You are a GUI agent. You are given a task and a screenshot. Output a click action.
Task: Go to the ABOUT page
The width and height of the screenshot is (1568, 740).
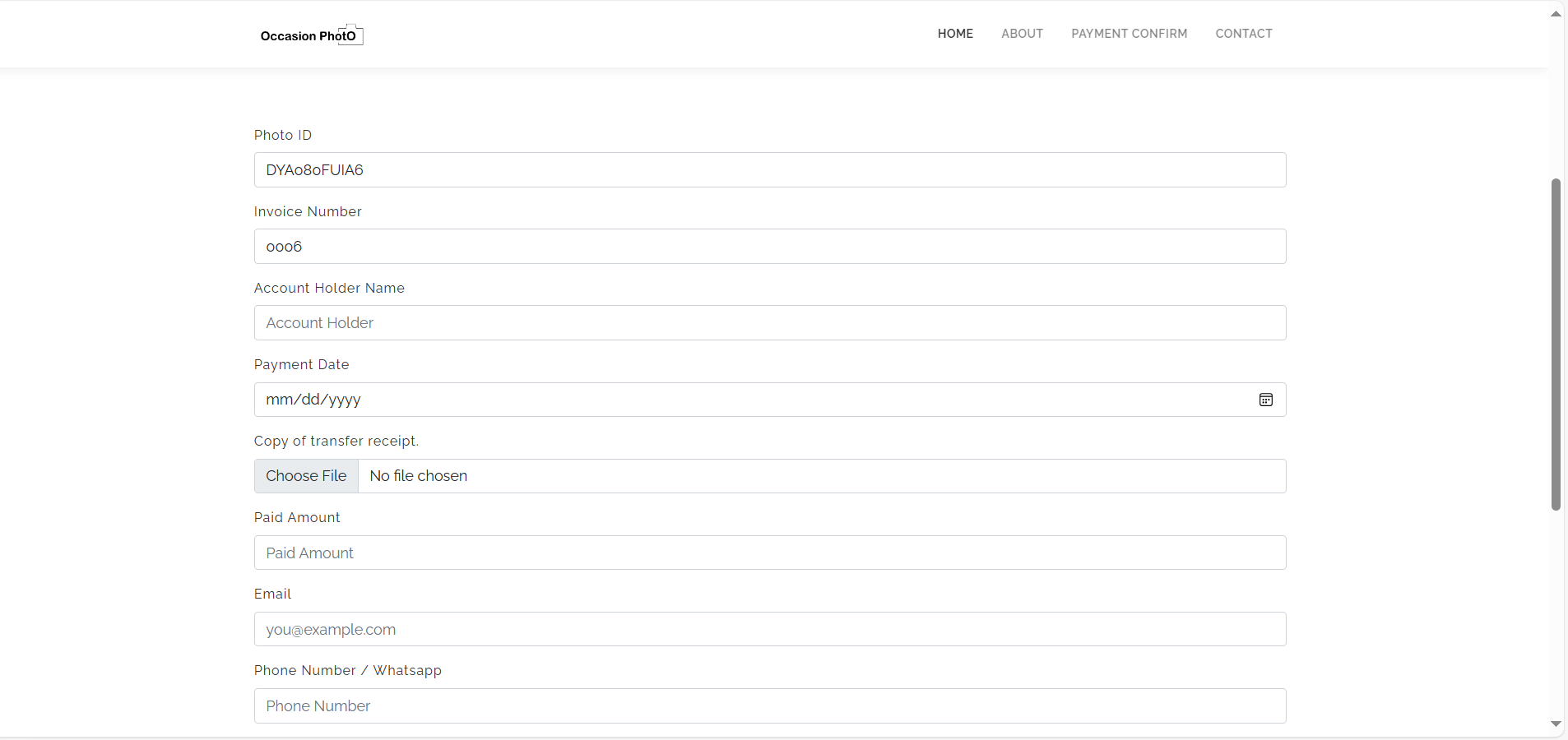point(1022,34)
